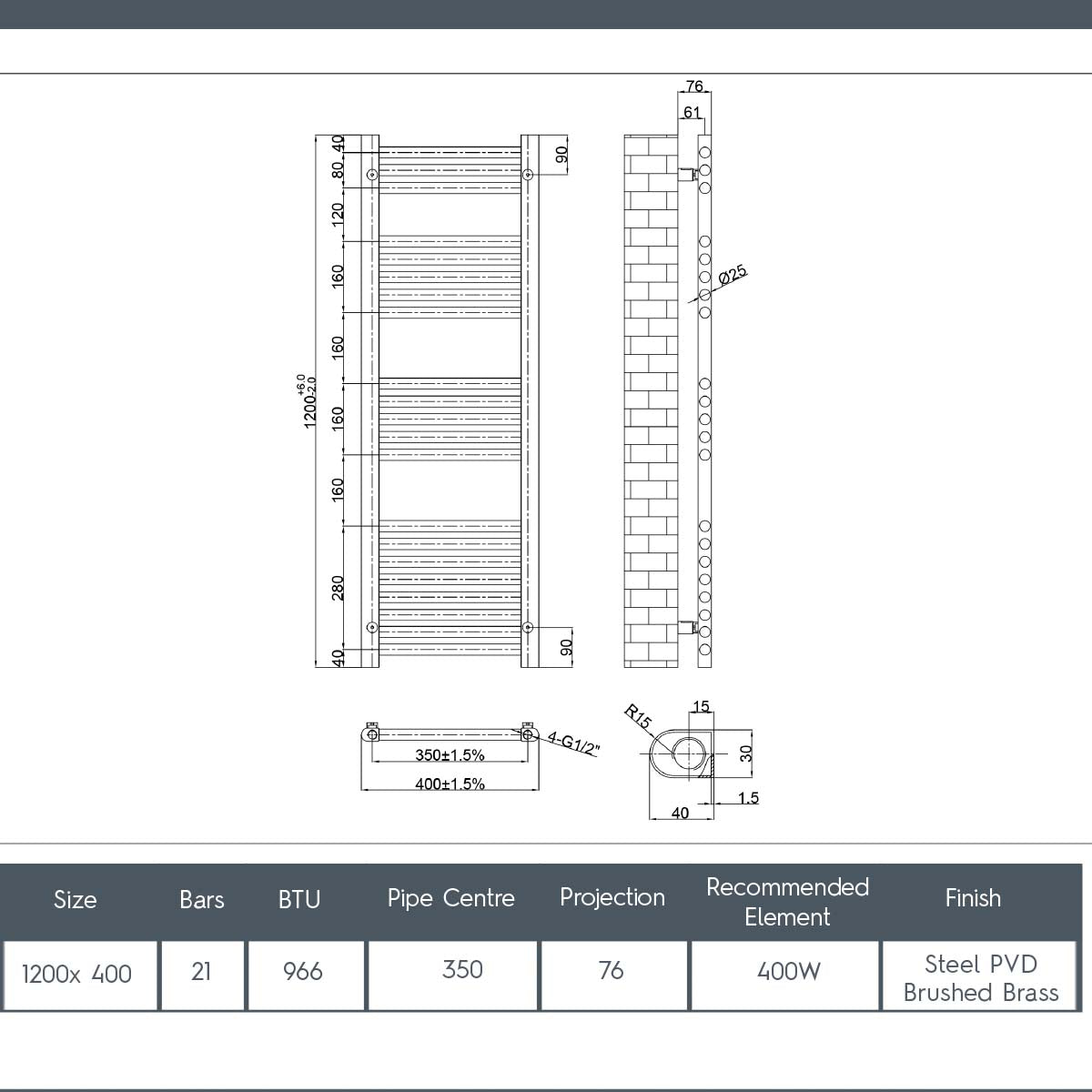Click the "Size" table header

click(76, 899)
